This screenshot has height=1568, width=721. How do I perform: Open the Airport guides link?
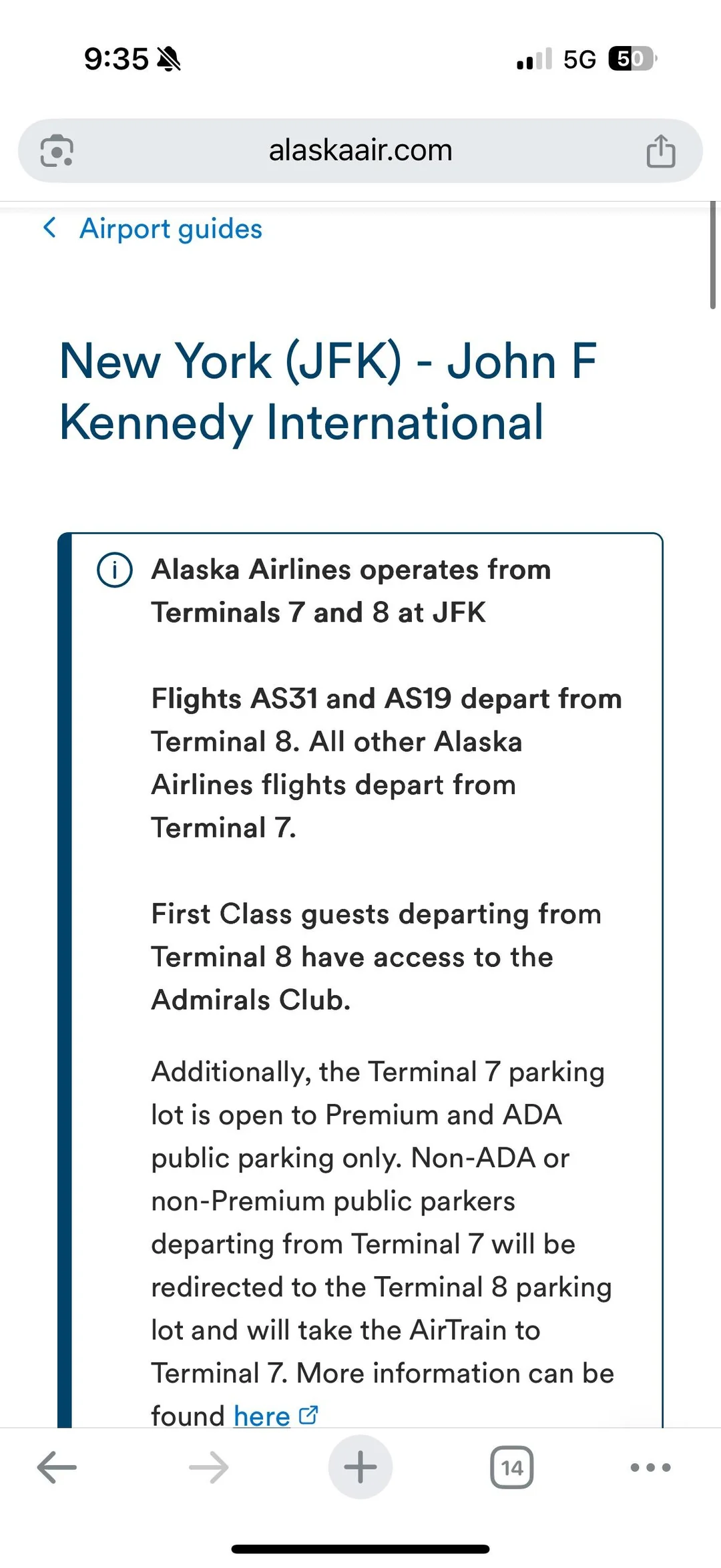171,229
